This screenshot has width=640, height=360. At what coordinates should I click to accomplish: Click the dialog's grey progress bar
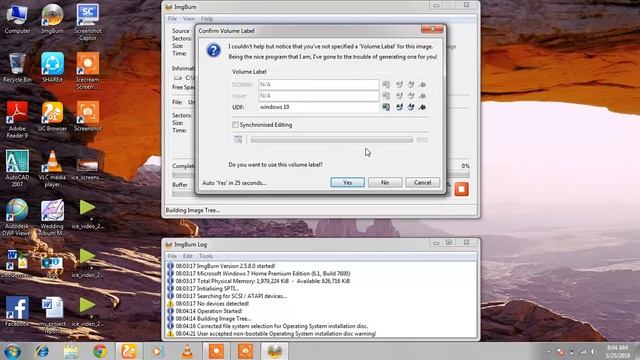331,140
